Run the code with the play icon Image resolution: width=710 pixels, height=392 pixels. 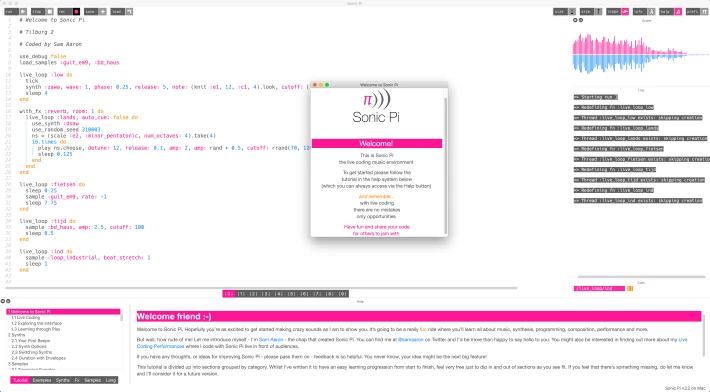click(x=23, y=11)
